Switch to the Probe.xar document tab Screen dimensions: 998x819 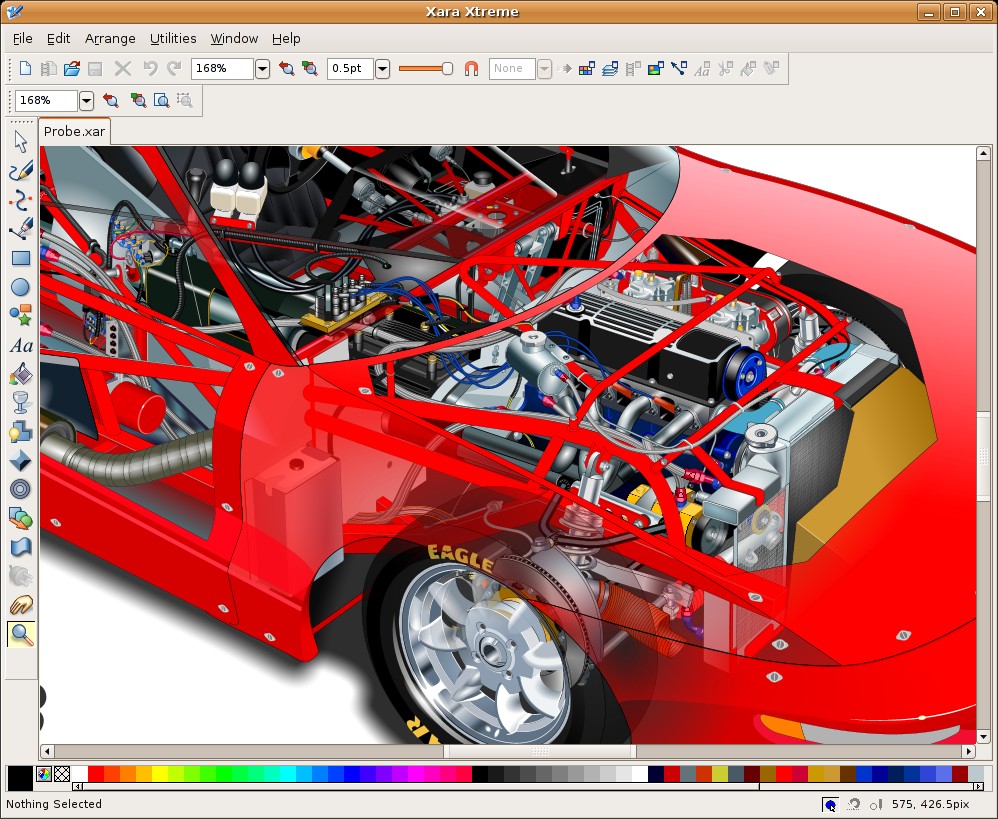click(x=74, y=131)
